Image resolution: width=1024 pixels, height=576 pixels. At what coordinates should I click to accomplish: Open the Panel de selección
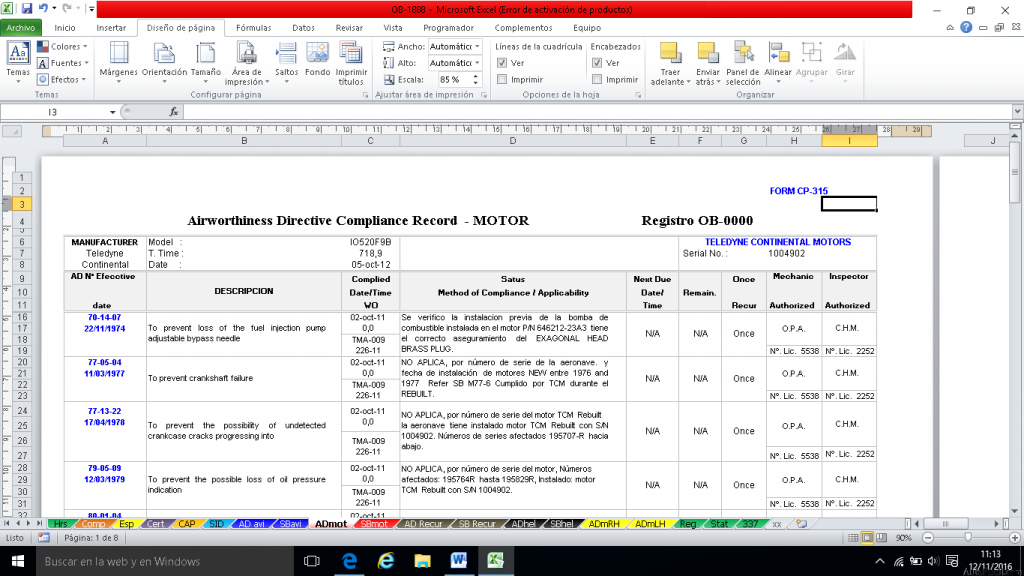[x=743, y=62]
